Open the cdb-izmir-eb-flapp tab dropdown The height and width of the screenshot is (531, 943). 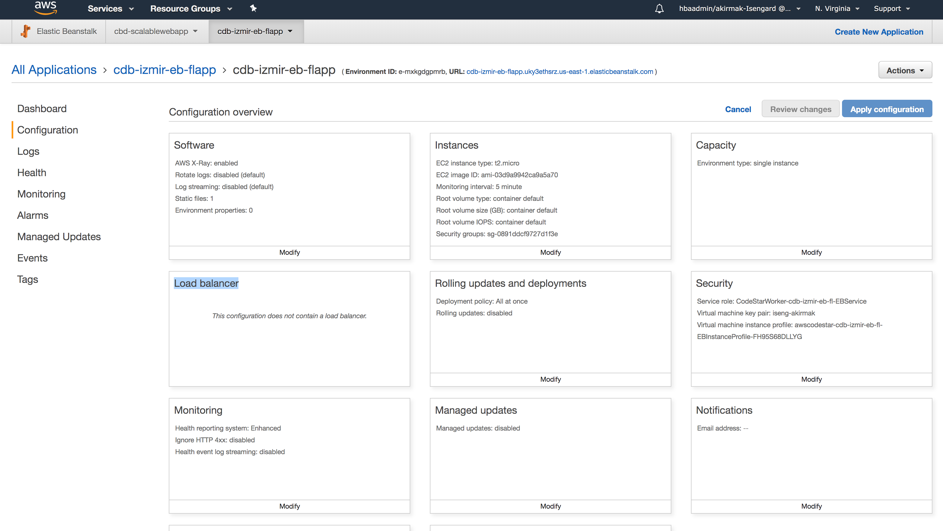coord(256,31)
